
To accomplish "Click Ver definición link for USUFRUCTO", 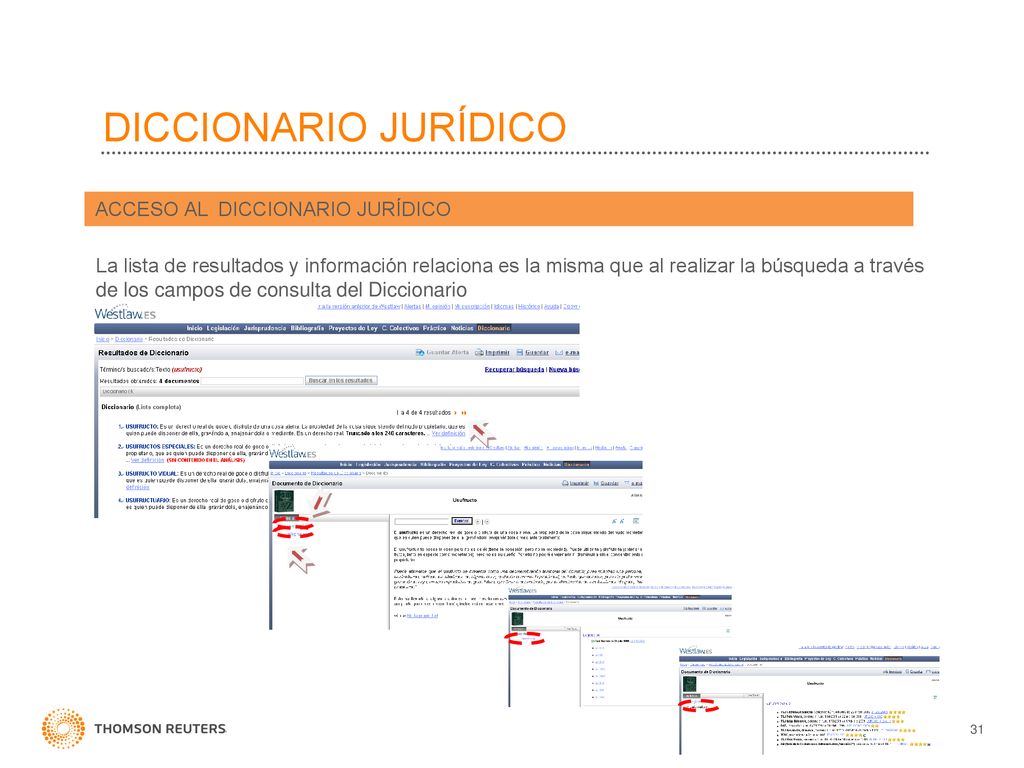I will click(x=448, y=433).
